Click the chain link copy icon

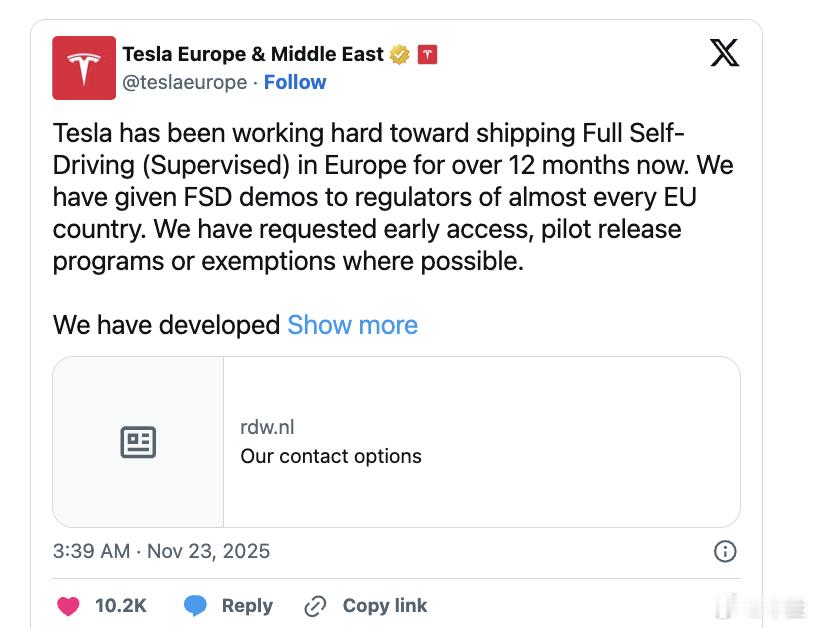coord(315,605)
